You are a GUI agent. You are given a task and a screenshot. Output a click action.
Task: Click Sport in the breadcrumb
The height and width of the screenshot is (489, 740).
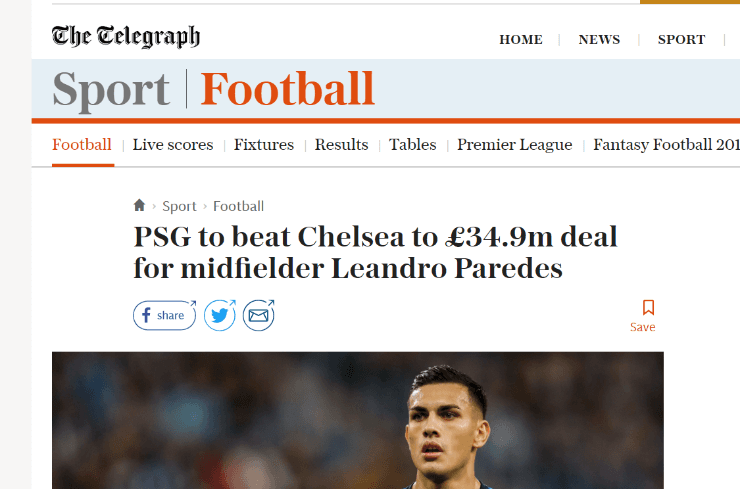[x=179, y=206]
